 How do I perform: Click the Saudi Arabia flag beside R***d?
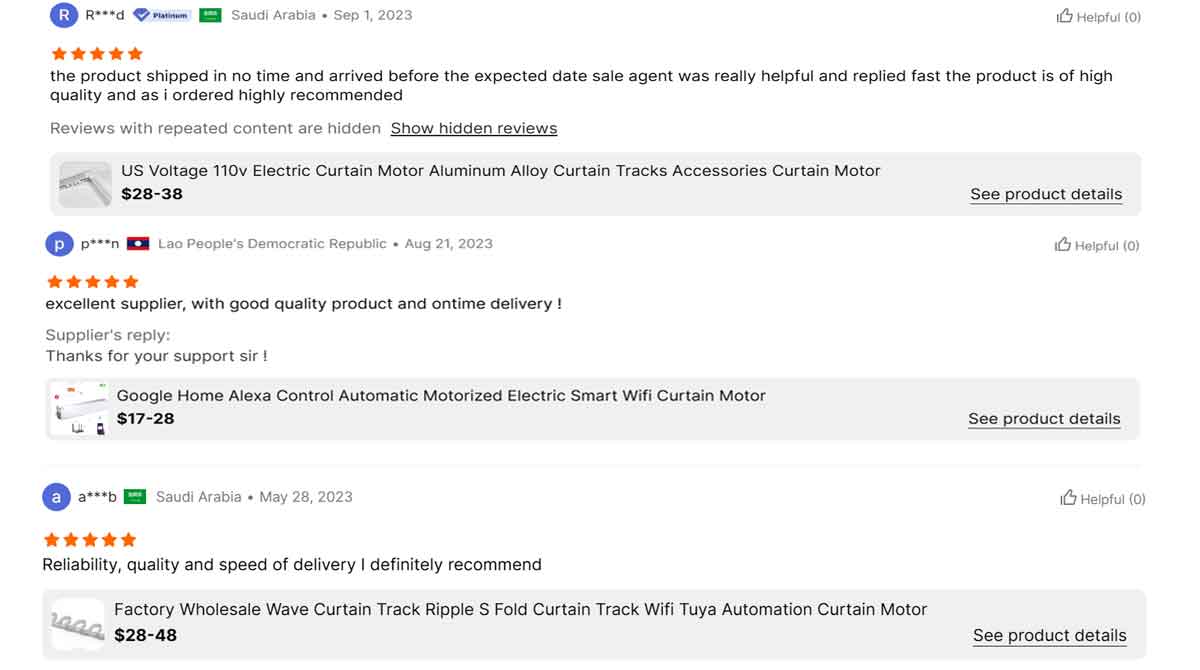click(x=210, y=15)
